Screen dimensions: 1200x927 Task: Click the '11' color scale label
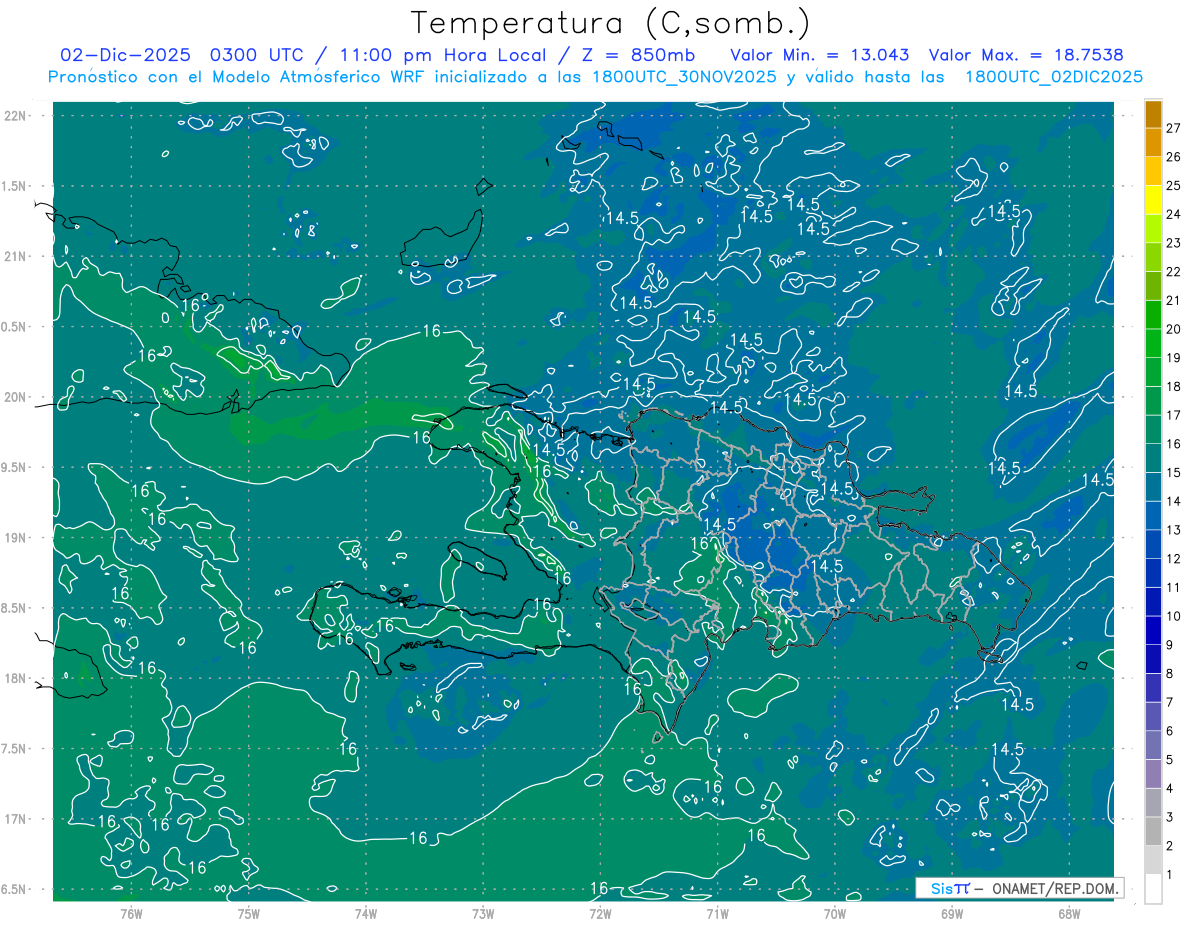click(1173, 588)
